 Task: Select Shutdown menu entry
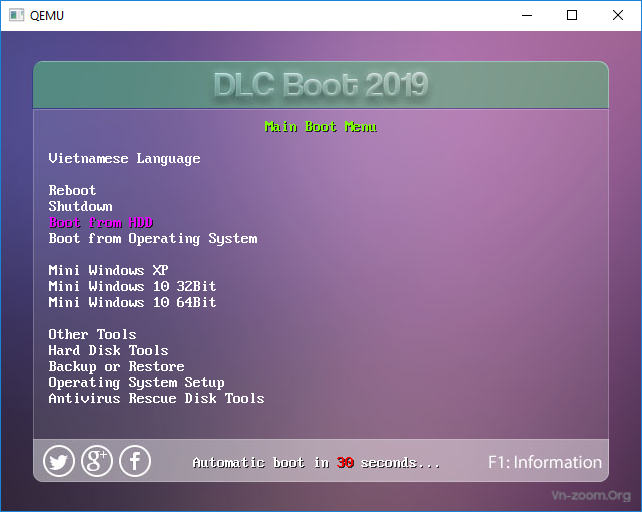pyautogui.click(x=80, y=206)
